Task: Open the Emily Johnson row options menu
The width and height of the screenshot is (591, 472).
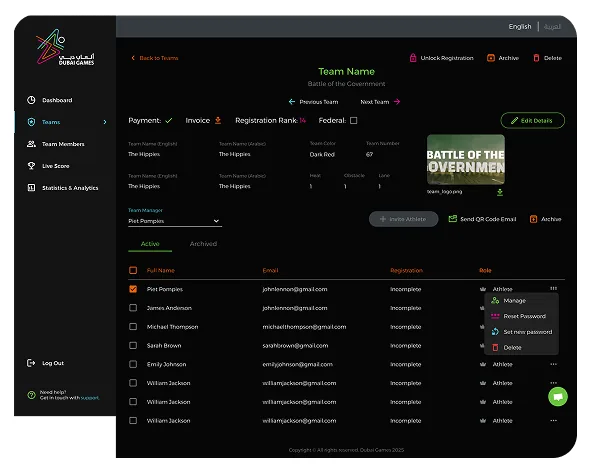Action: 553,364
